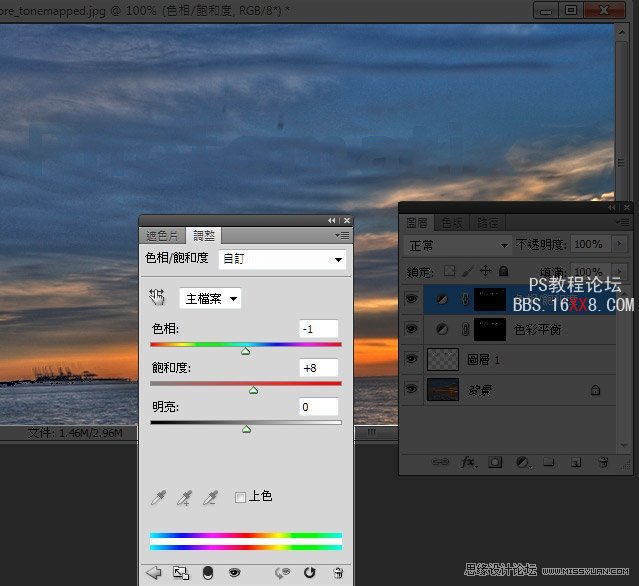Add layer mask icon in layers panel

coord(495,462)
